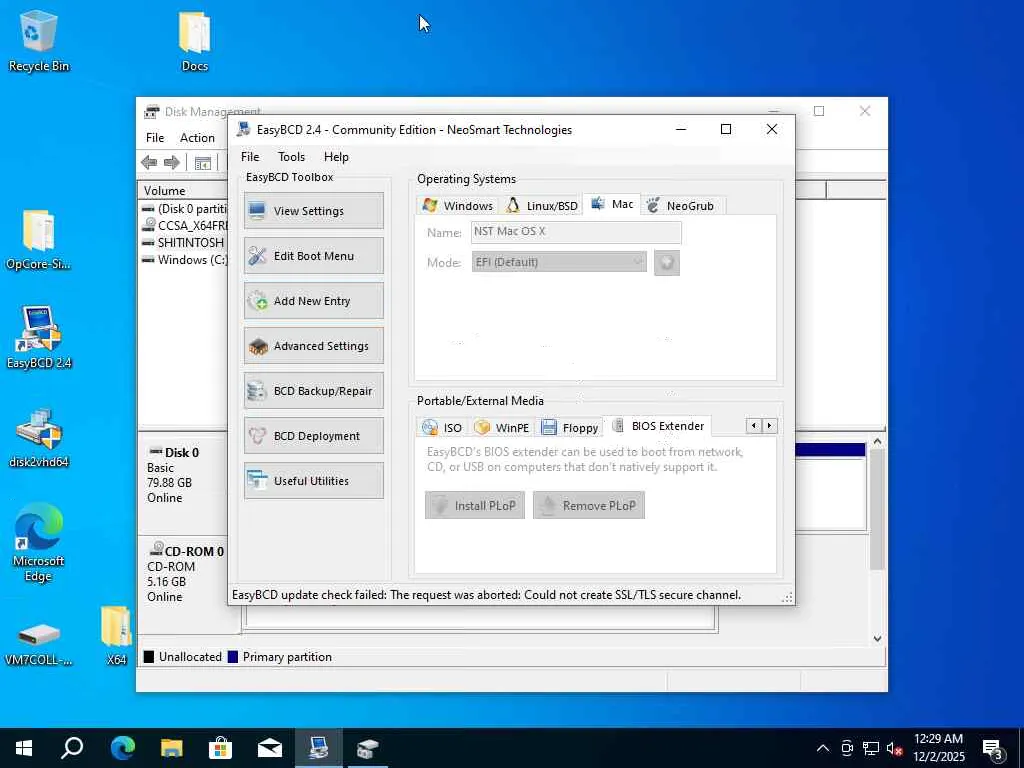
Task: Expand the Mode EFI (Default) dropdown
Action: (559, 262)
